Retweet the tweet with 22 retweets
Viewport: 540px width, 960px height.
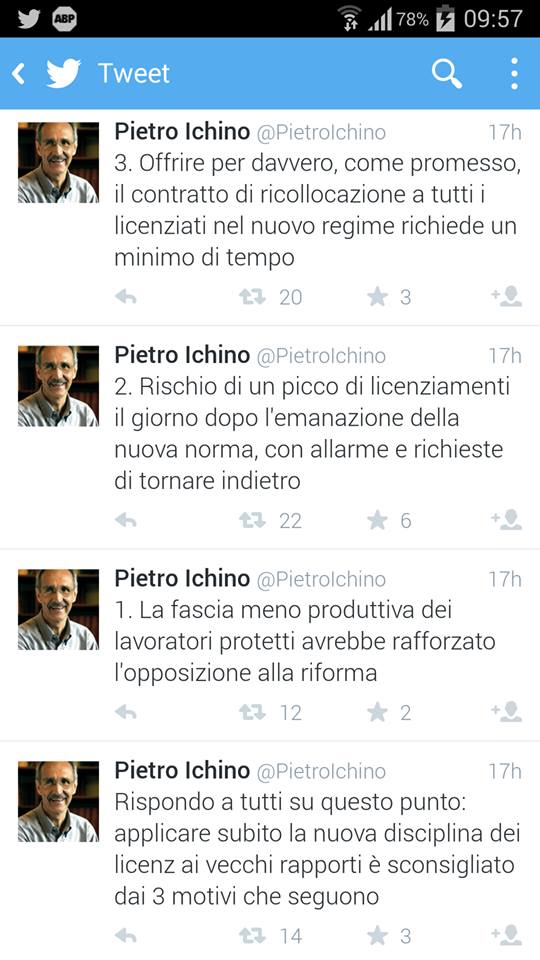(x=252, y=520)
